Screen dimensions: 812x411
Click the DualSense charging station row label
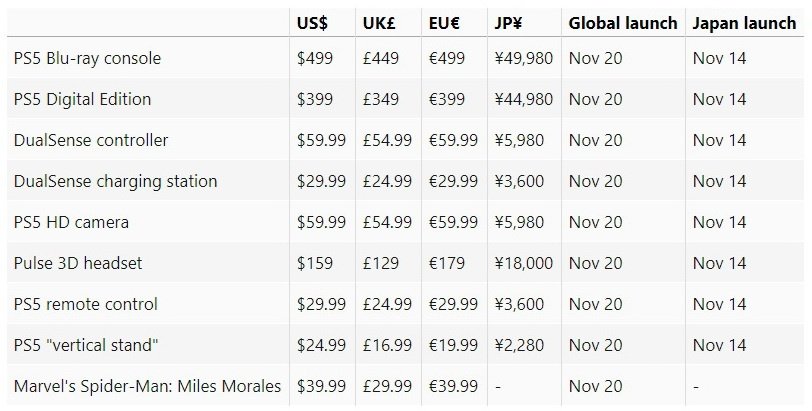[115, 182]
